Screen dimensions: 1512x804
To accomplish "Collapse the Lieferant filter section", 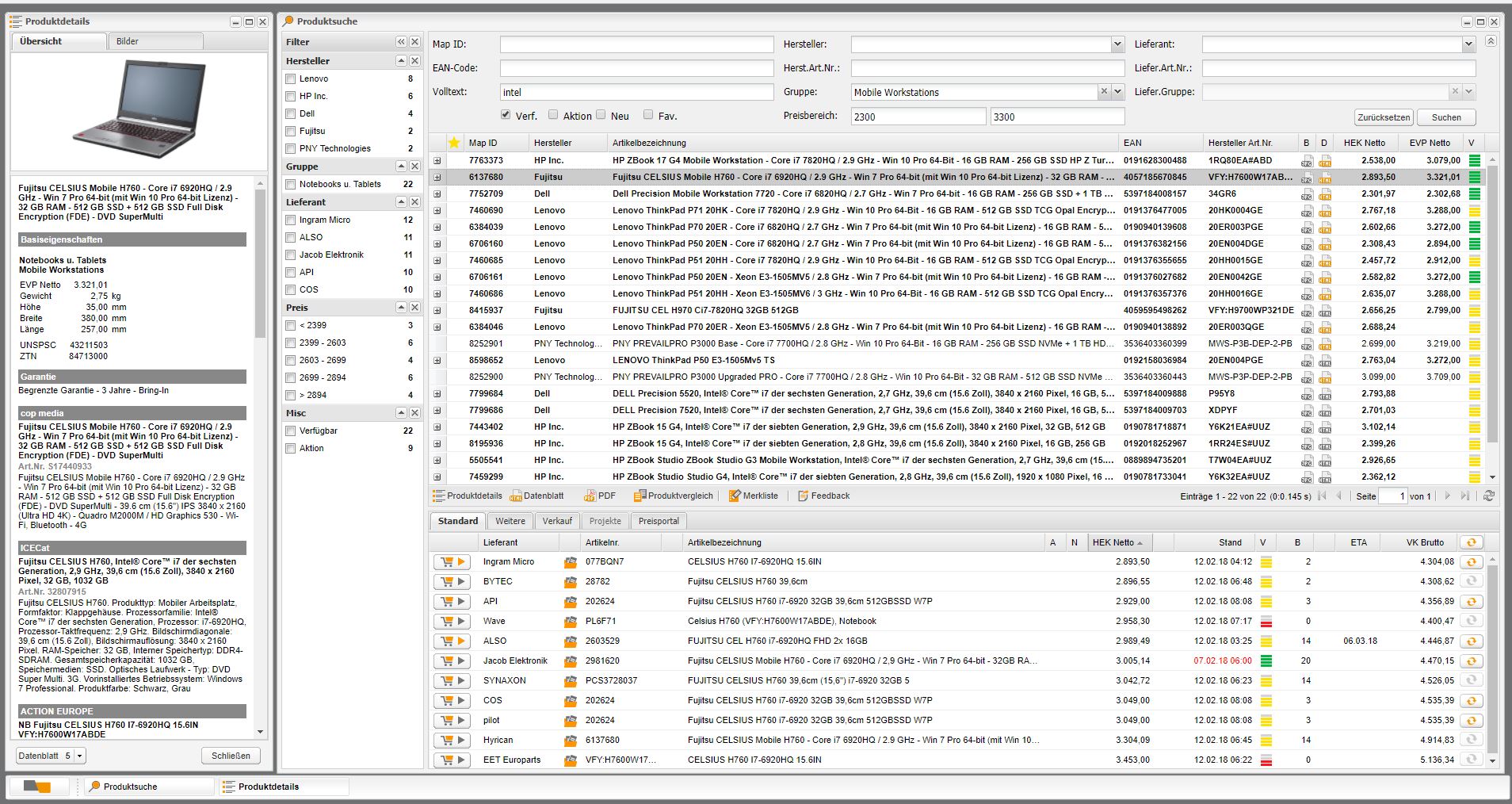I will click(x=401, y=202).
